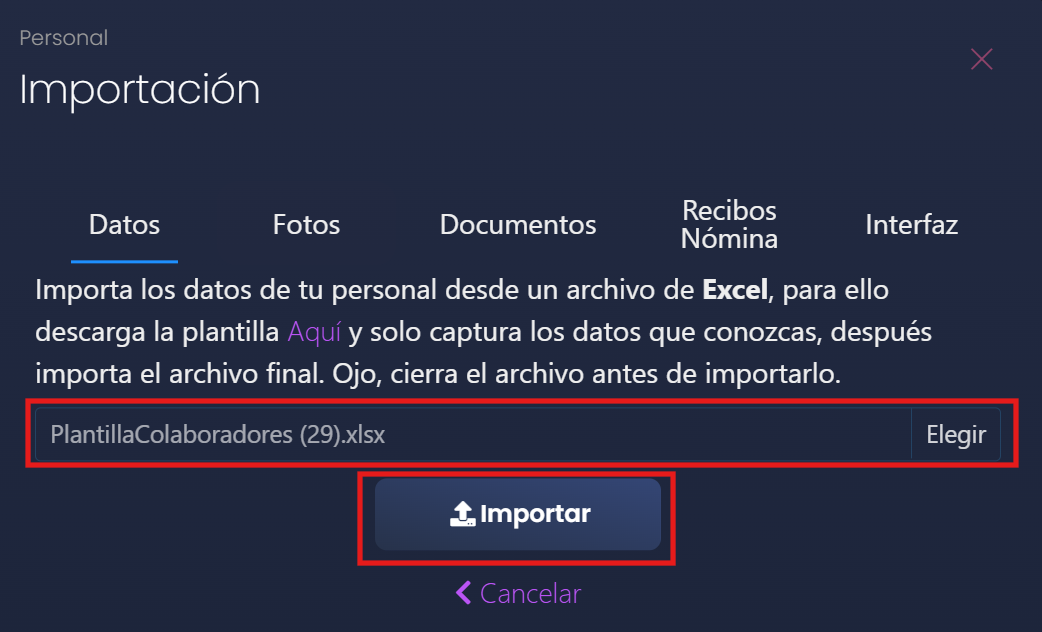The width and height of the screenshot is (1042, 632).
Task: Select the Documentos tab
Action: pyautogui.click(x=518, y=225)
